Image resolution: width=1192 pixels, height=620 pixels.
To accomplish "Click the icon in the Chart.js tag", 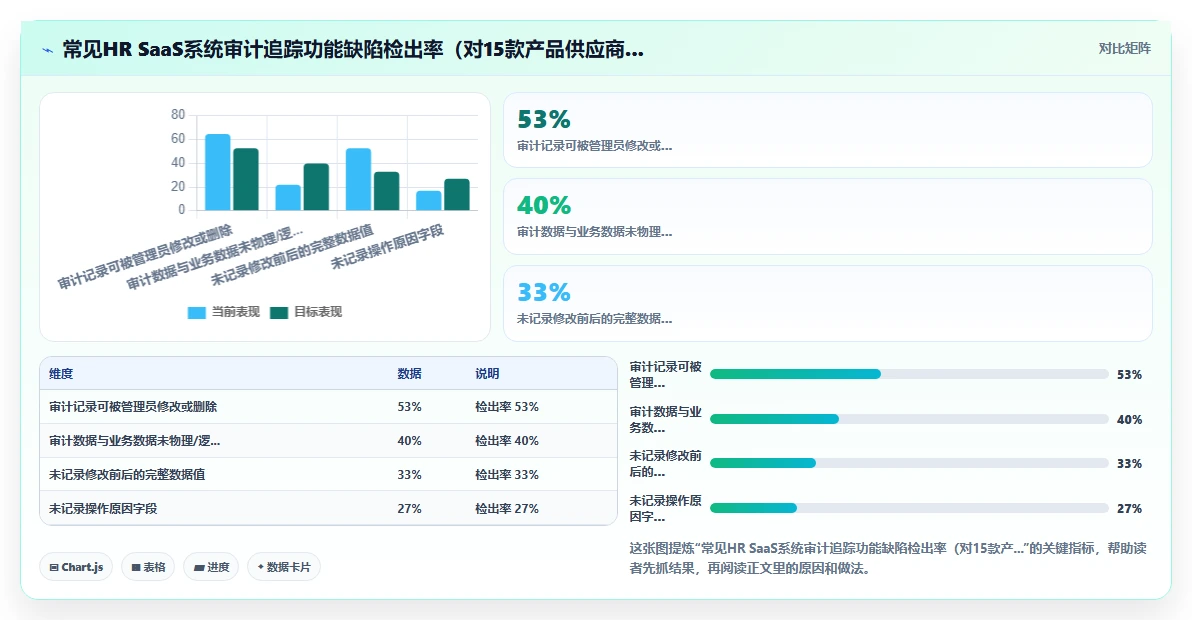I will [54, 568].
